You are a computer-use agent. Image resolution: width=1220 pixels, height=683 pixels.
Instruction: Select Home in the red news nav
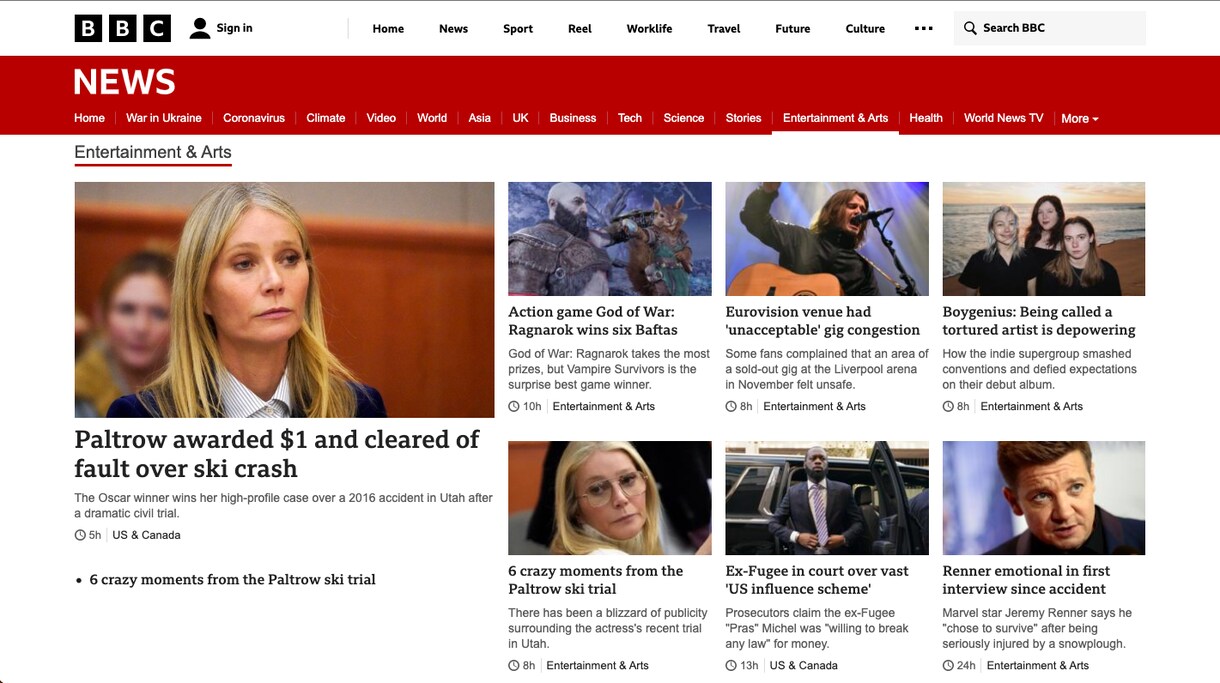tap(89, 118)
